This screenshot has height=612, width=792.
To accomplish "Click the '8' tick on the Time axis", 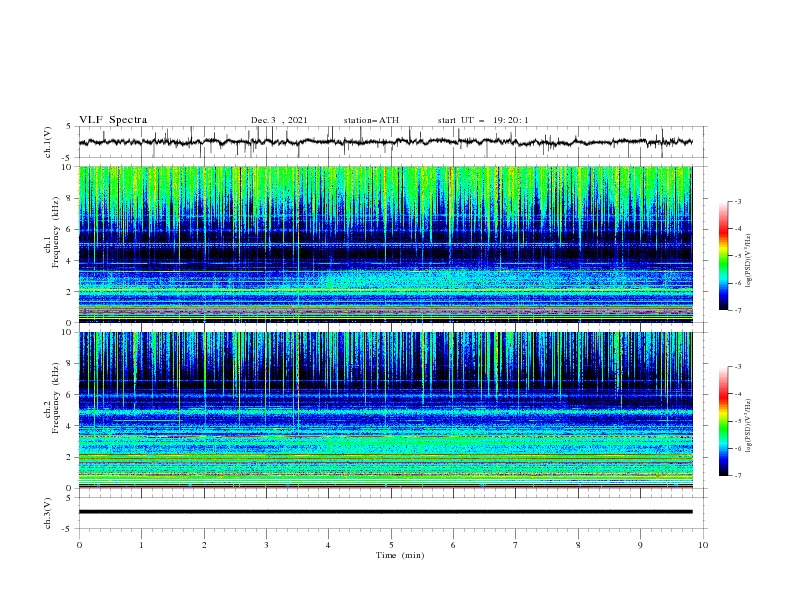I will pos(578,546).
